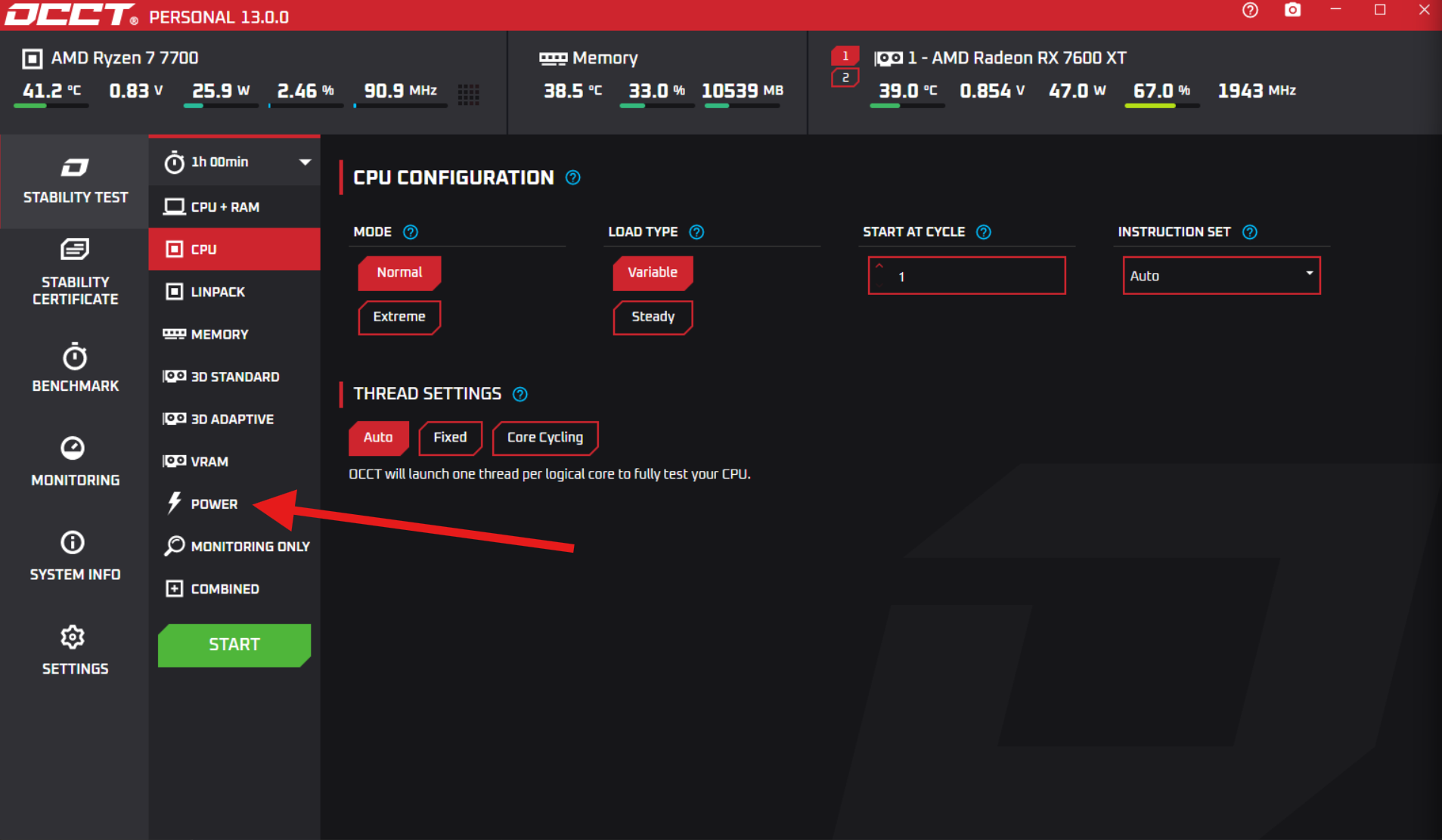1442x840 pixels.
Task: Open the Benchmark section
Action: pos(75,368)
